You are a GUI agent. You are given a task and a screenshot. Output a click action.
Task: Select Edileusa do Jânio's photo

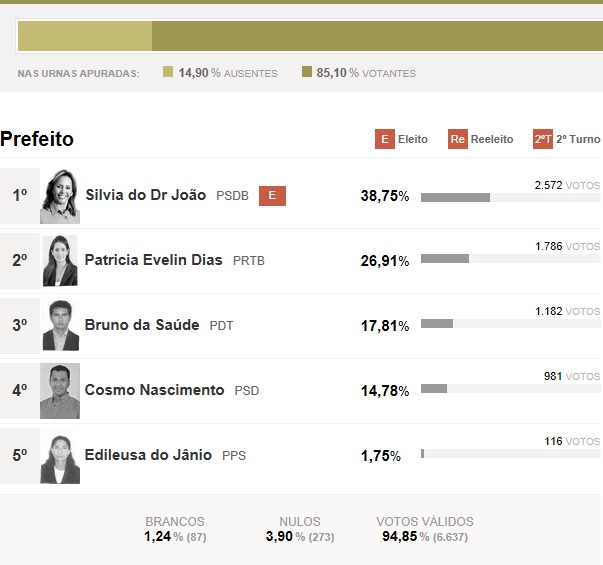click(x=60, y=456)
